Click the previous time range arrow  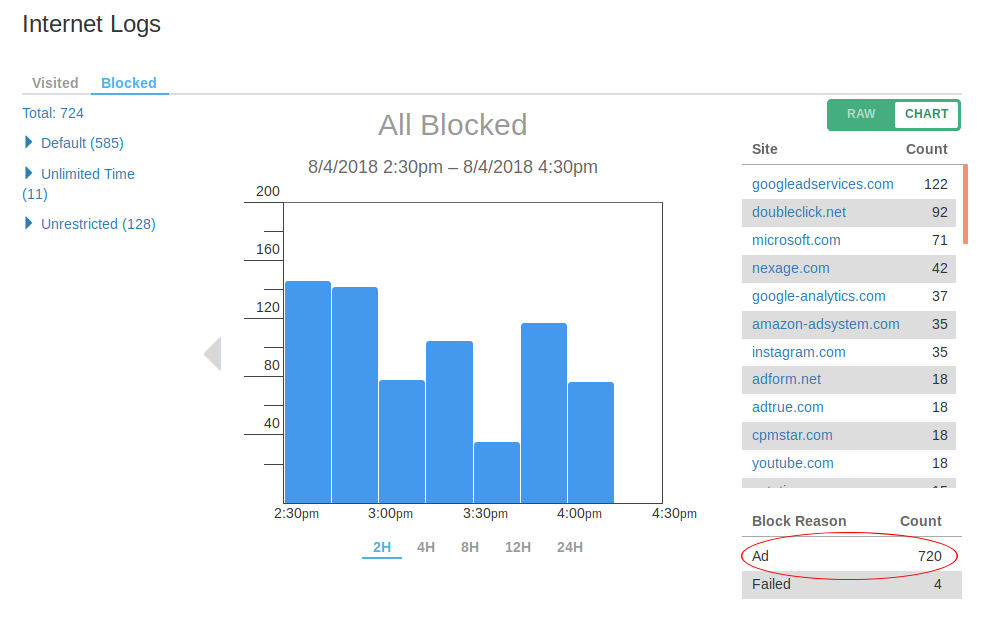[x=212, y=354]
